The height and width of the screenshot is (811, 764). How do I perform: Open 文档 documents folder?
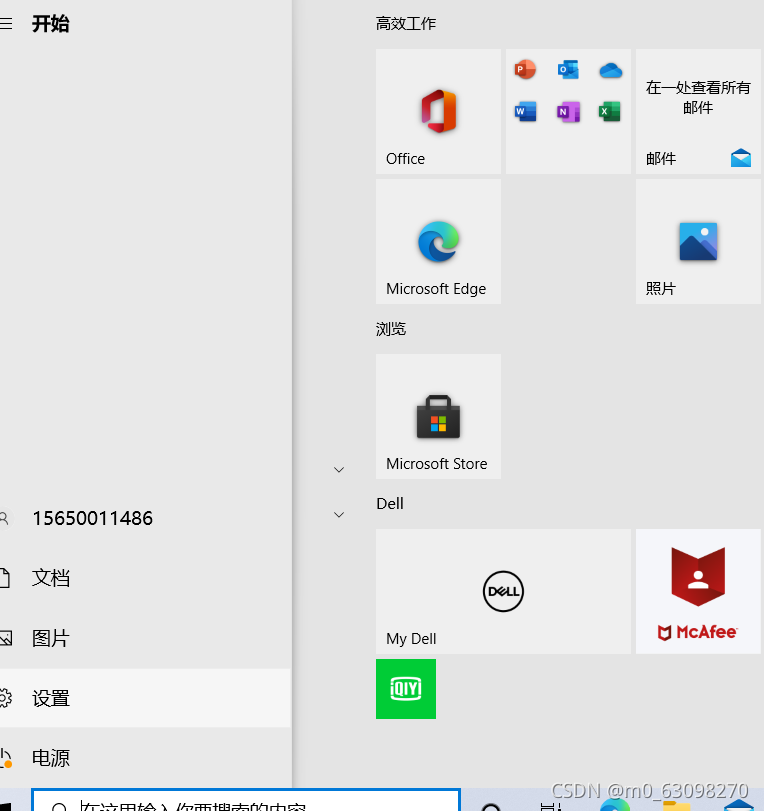click(x=145, y=578)
